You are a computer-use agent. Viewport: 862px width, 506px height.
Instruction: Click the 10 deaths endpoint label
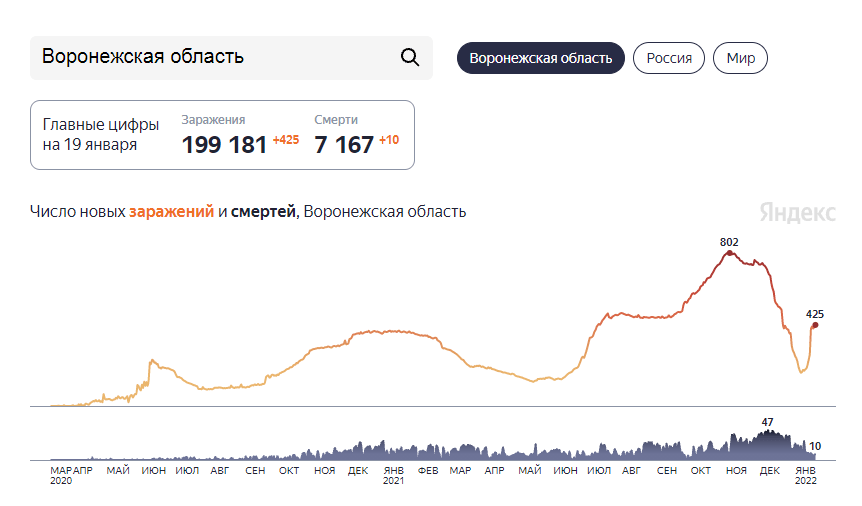click(x=815, y=446)
